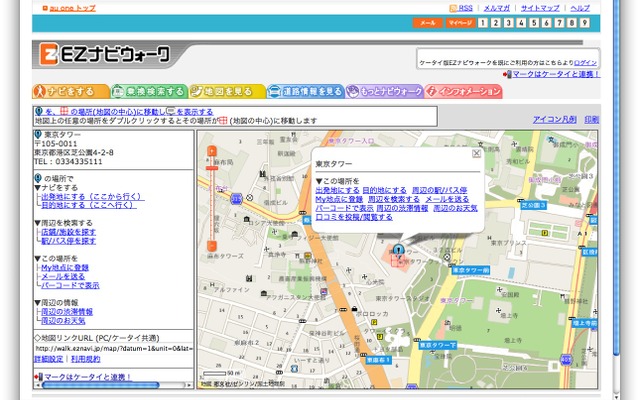Click 出発地にする in the map popup
Image resolution: width=640 pixels, height=400 pixels.
pos(338,191)
